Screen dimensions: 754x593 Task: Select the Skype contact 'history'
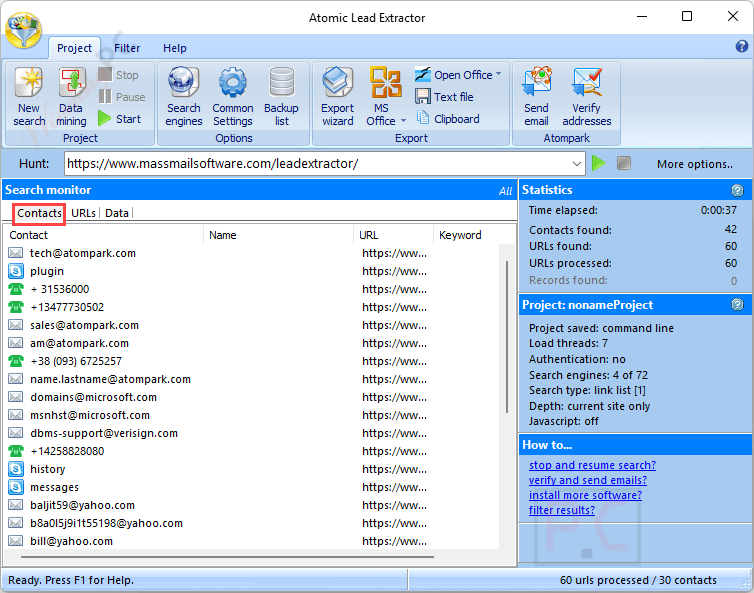[252, 469]
